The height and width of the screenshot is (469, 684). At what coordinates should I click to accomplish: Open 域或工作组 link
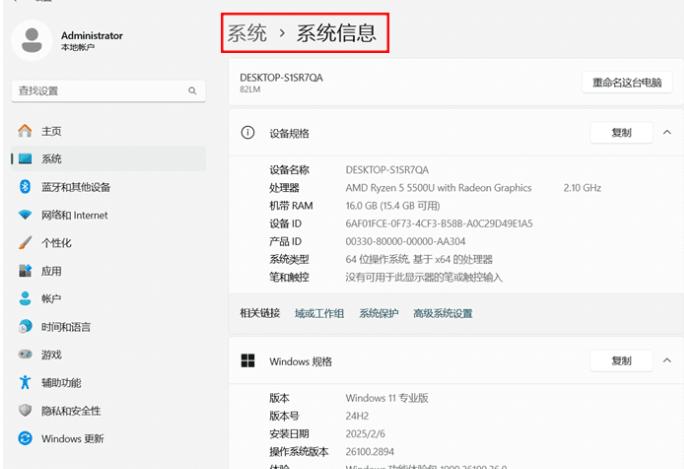click(x=319, y=313)
